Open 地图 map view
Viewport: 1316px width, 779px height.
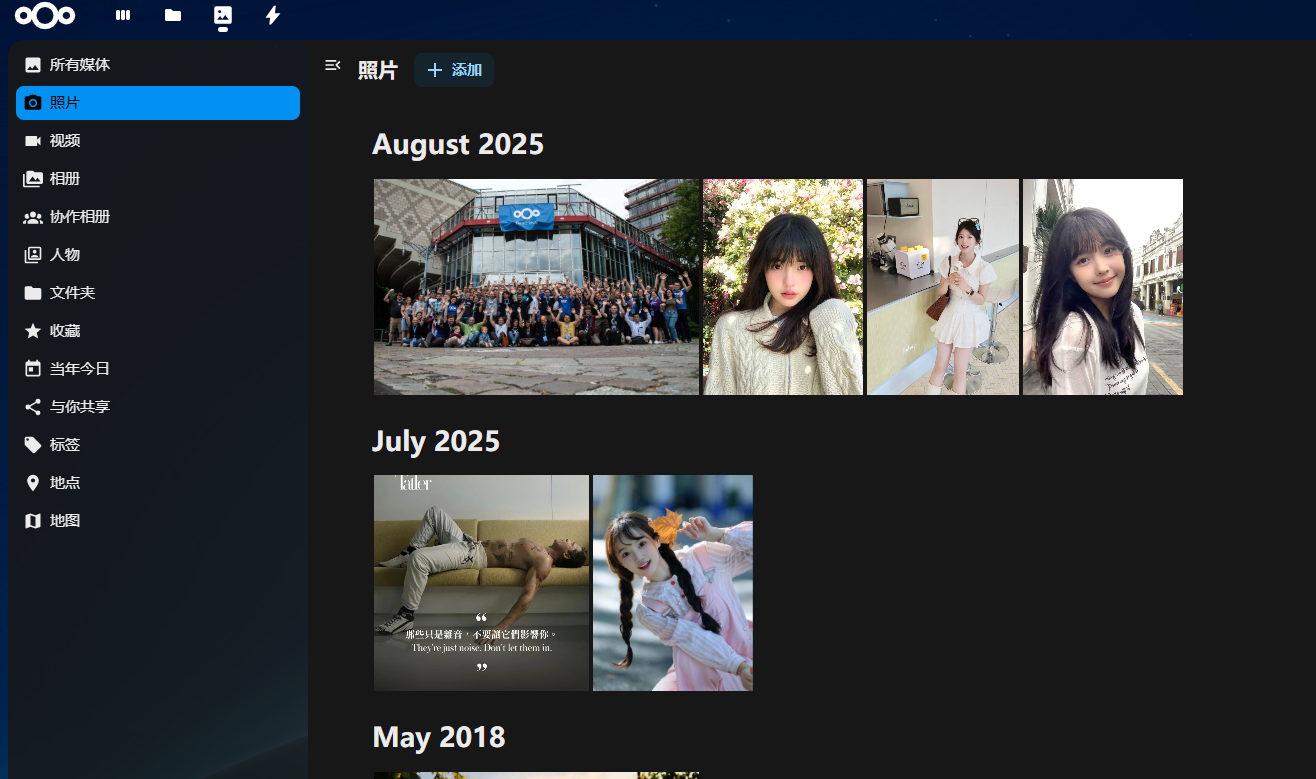[158, 521]
